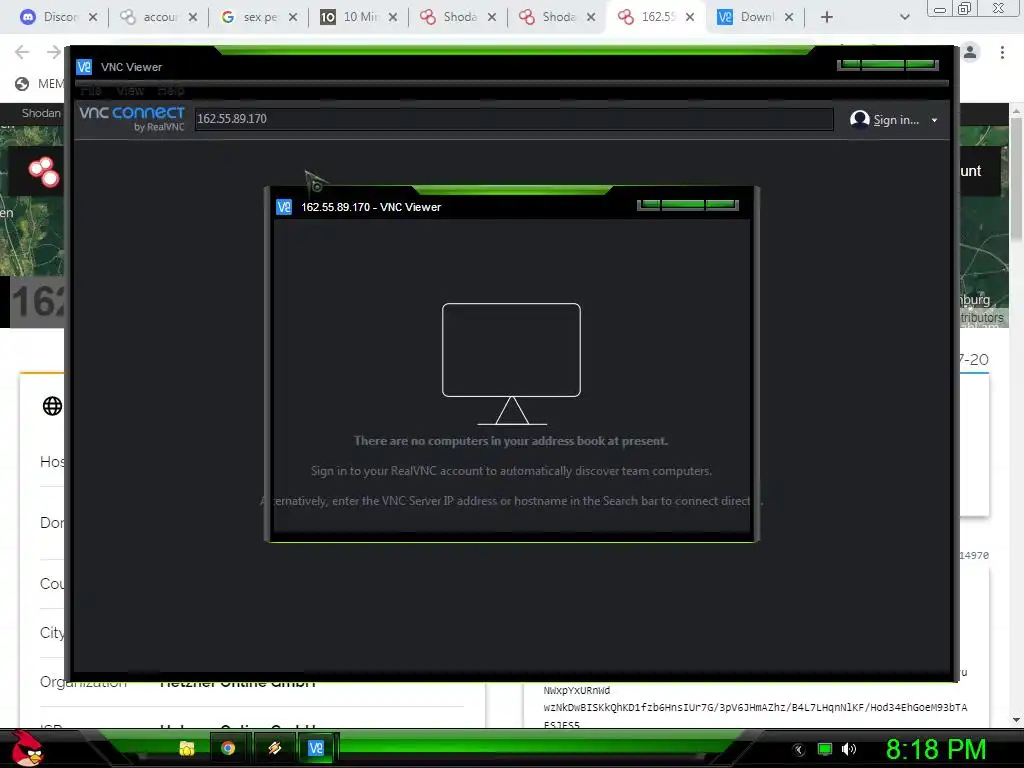The width and height of the screenshot is (1024, 768).
Task: Click the volume speaker tray icon
Action: click(849, 749)
